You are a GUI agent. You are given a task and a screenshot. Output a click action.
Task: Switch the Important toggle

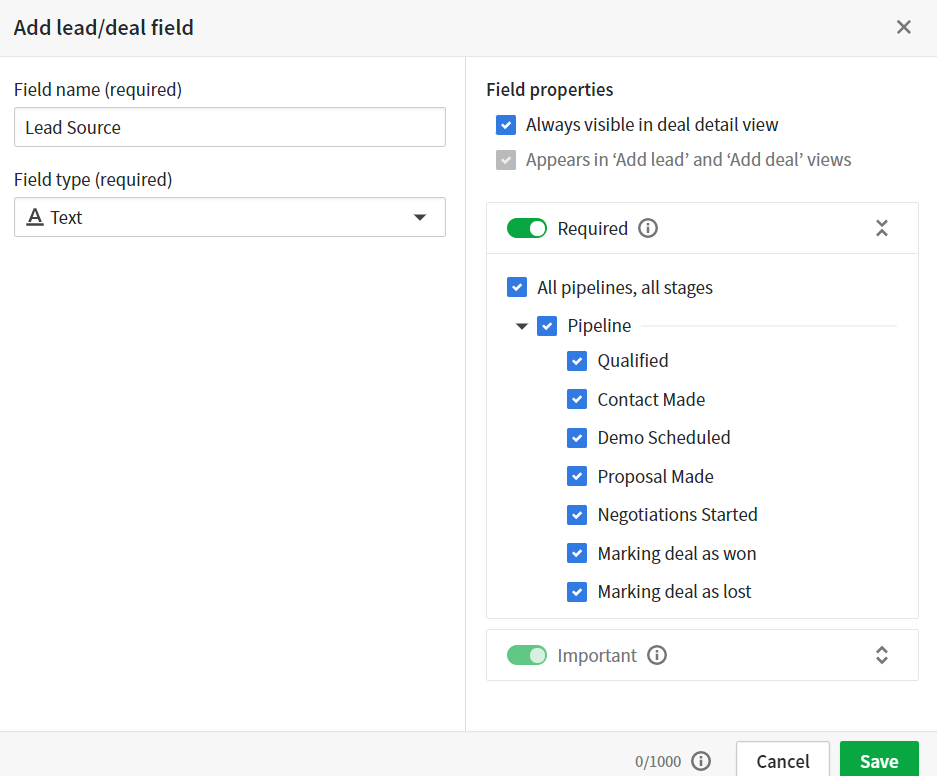pyautogui.click(x=527, y=656)
